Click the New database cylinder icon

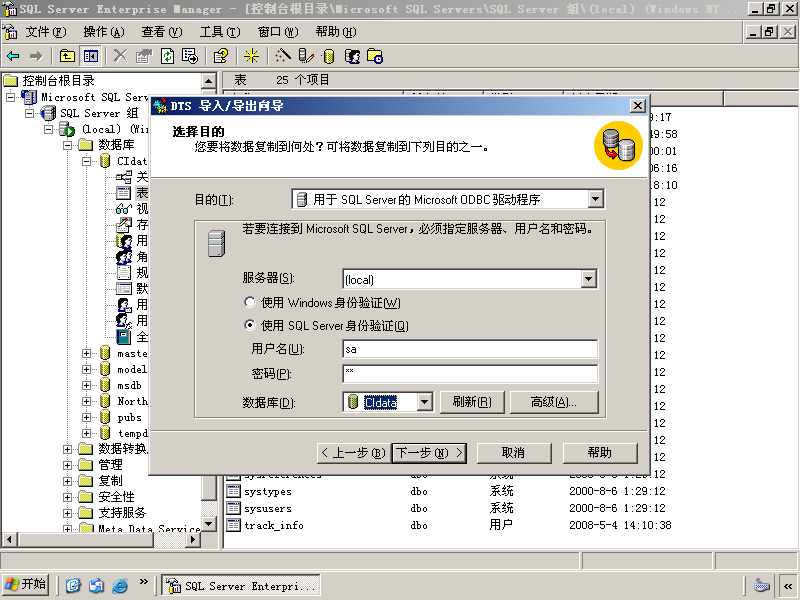tap(329, 56)
